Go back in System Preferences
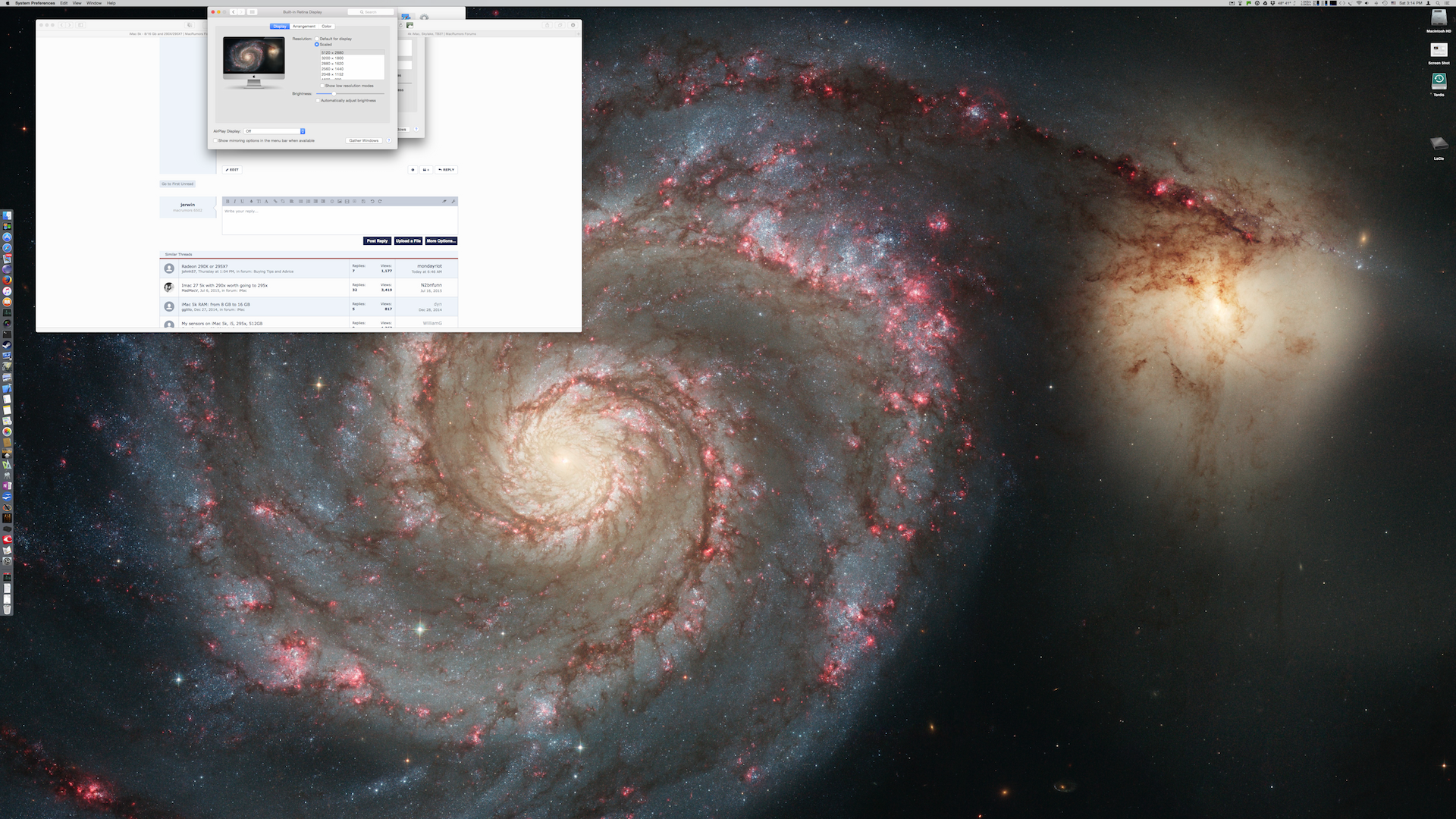This screenshot has height=819, width=1456. click(x=234, y=12)
